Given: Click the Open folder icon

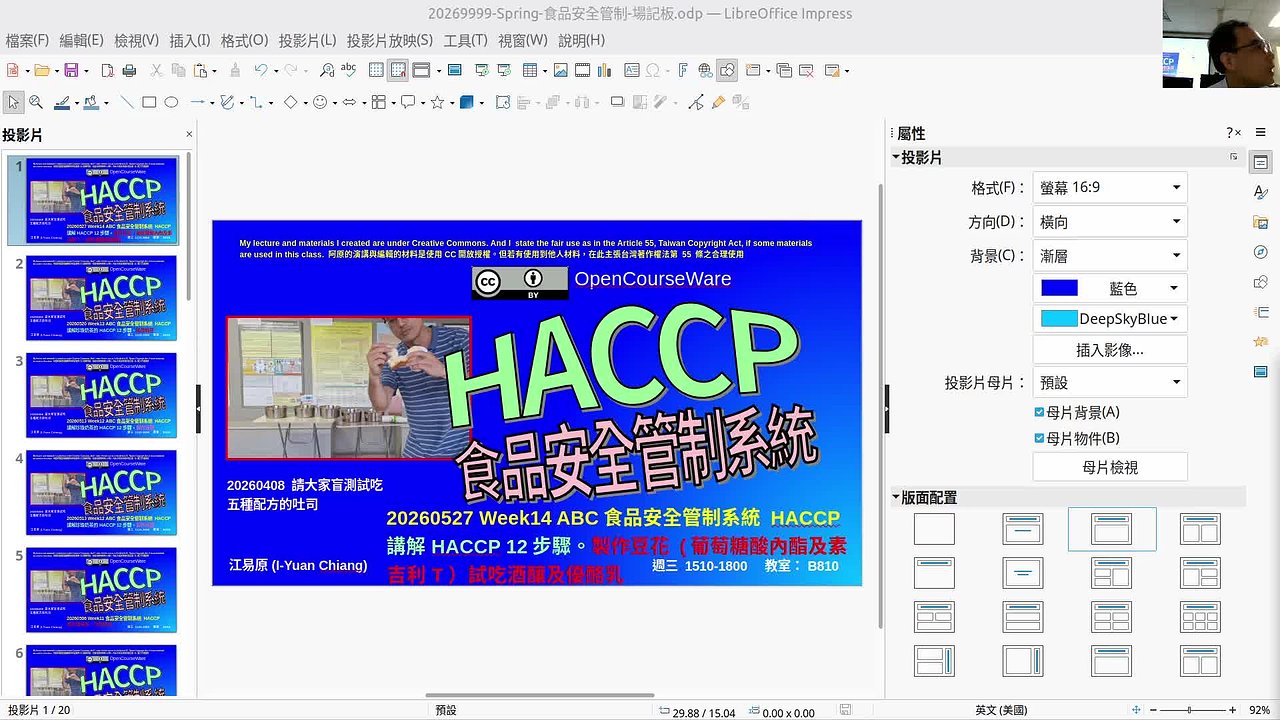Looking at the screenshot, I should point(42,70).
